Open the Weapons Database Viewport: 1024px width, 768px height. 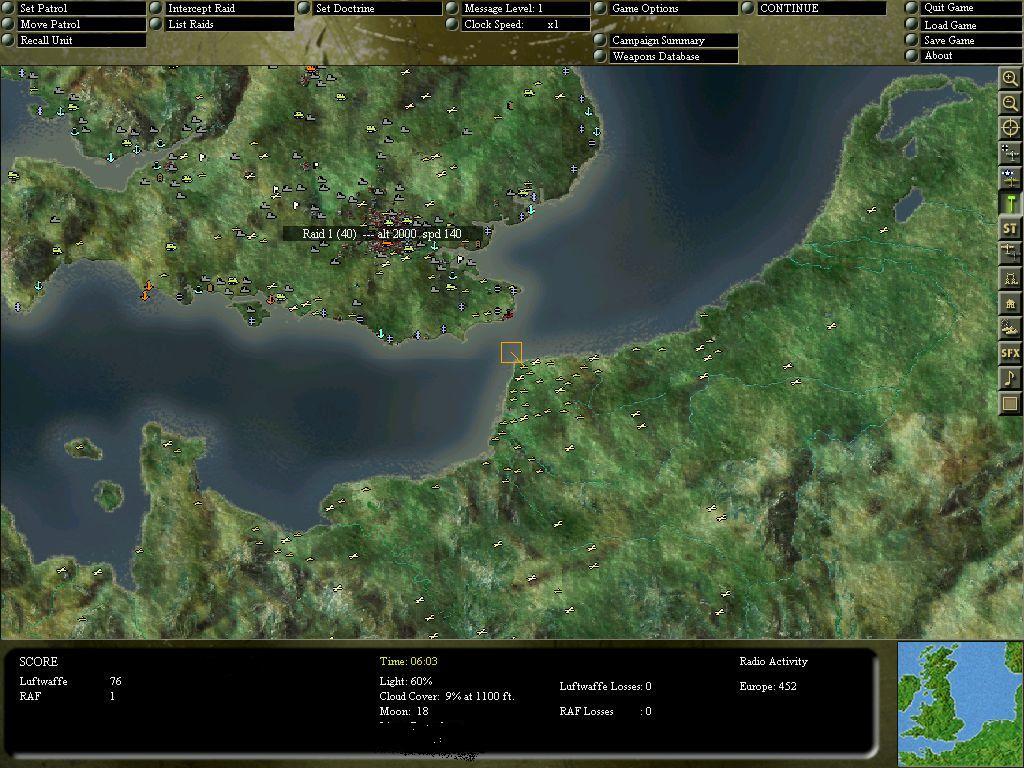point(674,56)
